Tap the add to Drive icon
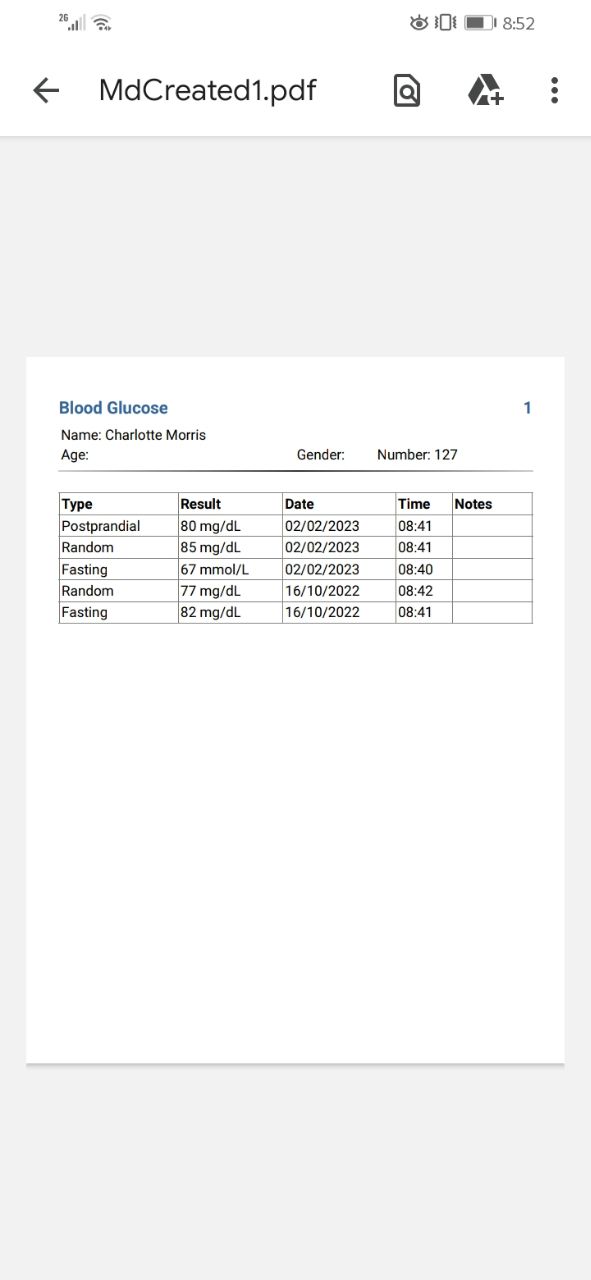 pos(486,91)
